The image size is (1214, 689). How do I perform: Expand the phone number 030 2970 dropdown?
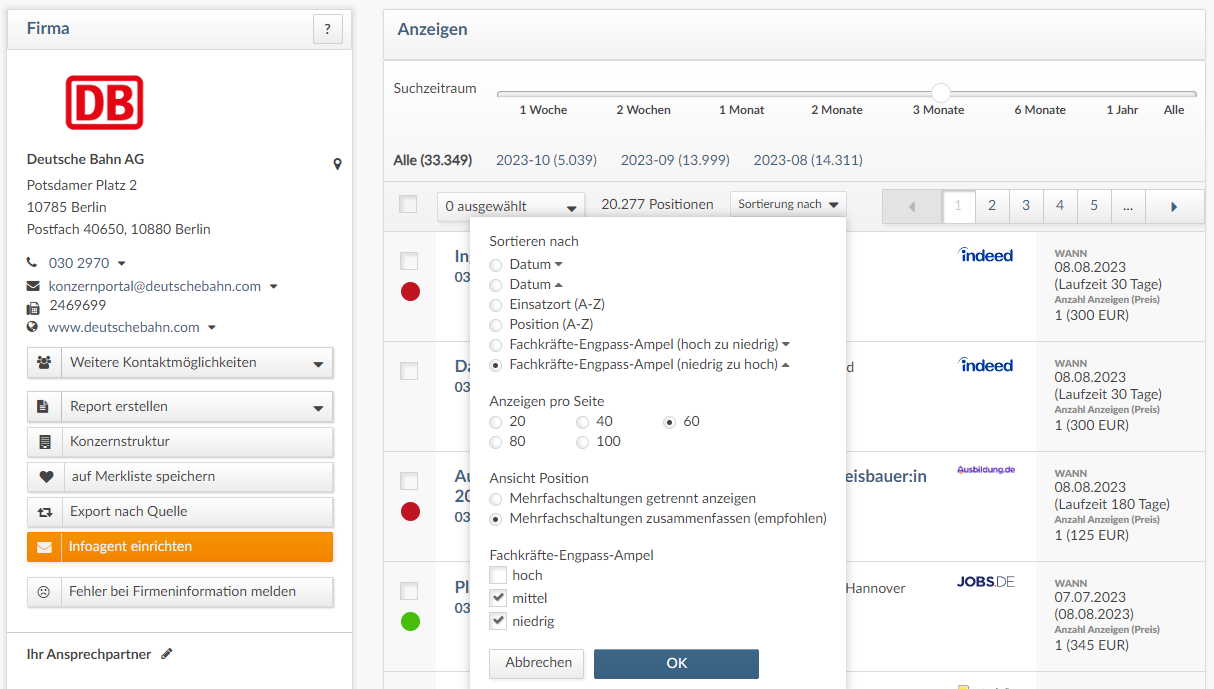point(121,264)
